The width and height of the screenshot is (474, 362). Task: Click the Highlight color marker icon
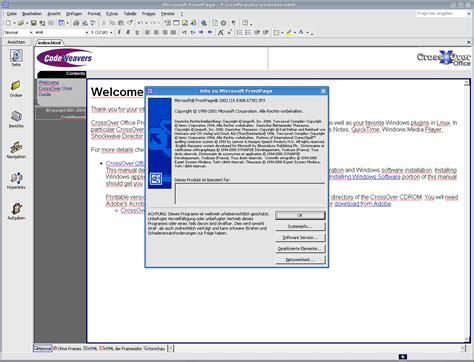coord(289,32)
